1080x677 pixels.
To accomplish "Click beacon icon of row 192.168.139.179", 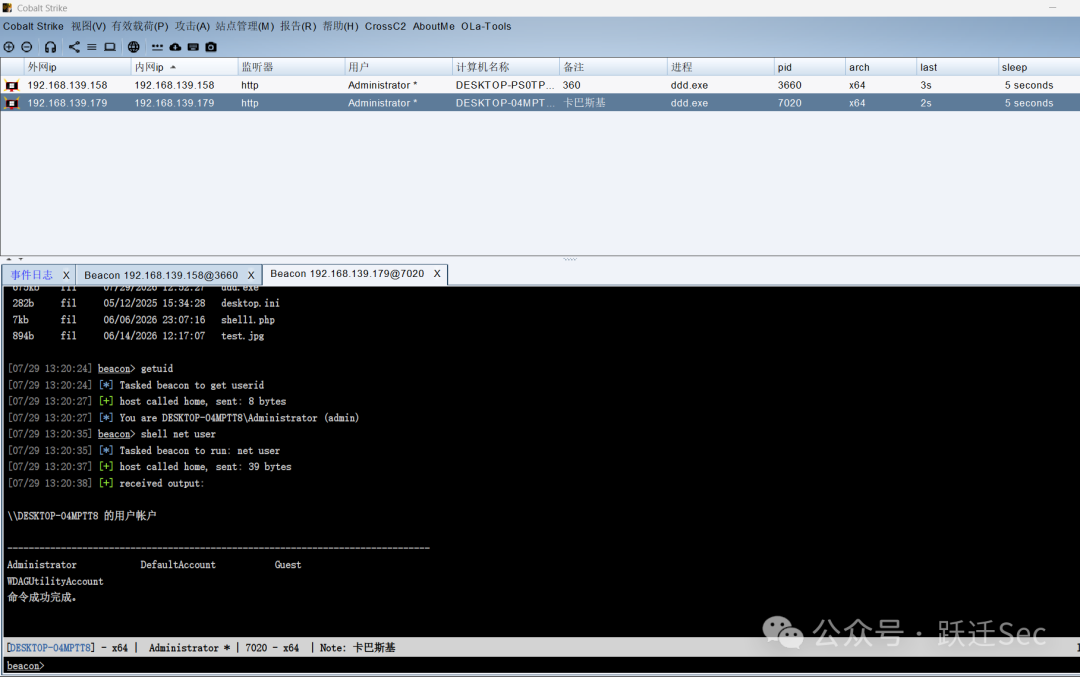I will (12, 103).
